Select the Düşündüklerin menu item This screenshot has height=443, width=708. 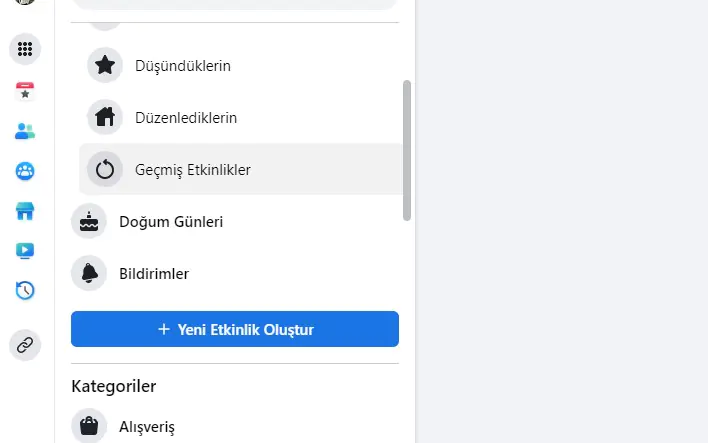(183, 66)
